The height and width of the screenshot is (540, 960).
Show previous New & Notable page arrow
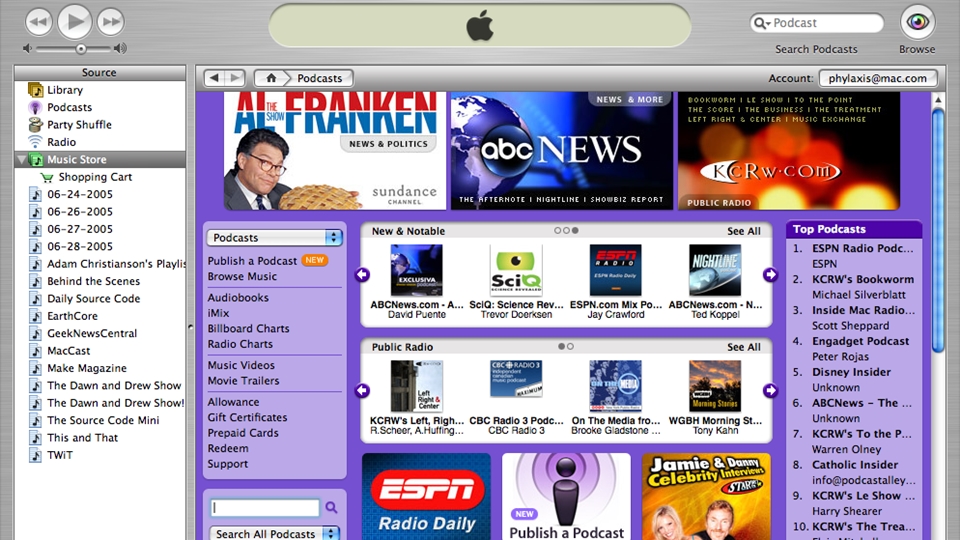[362, 275]
